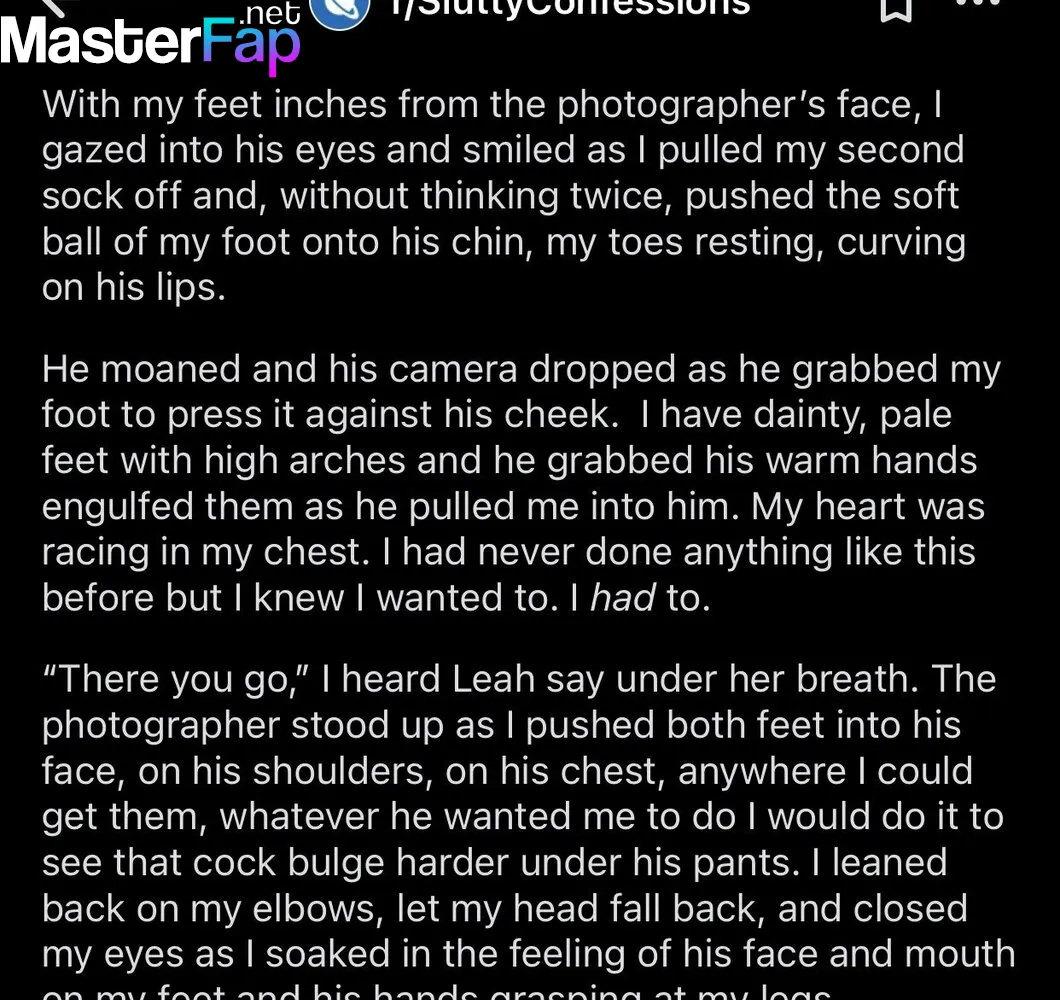Click the name "Leah" in the text
This screenshot has width=1060, height=1000.
point(493,679)
